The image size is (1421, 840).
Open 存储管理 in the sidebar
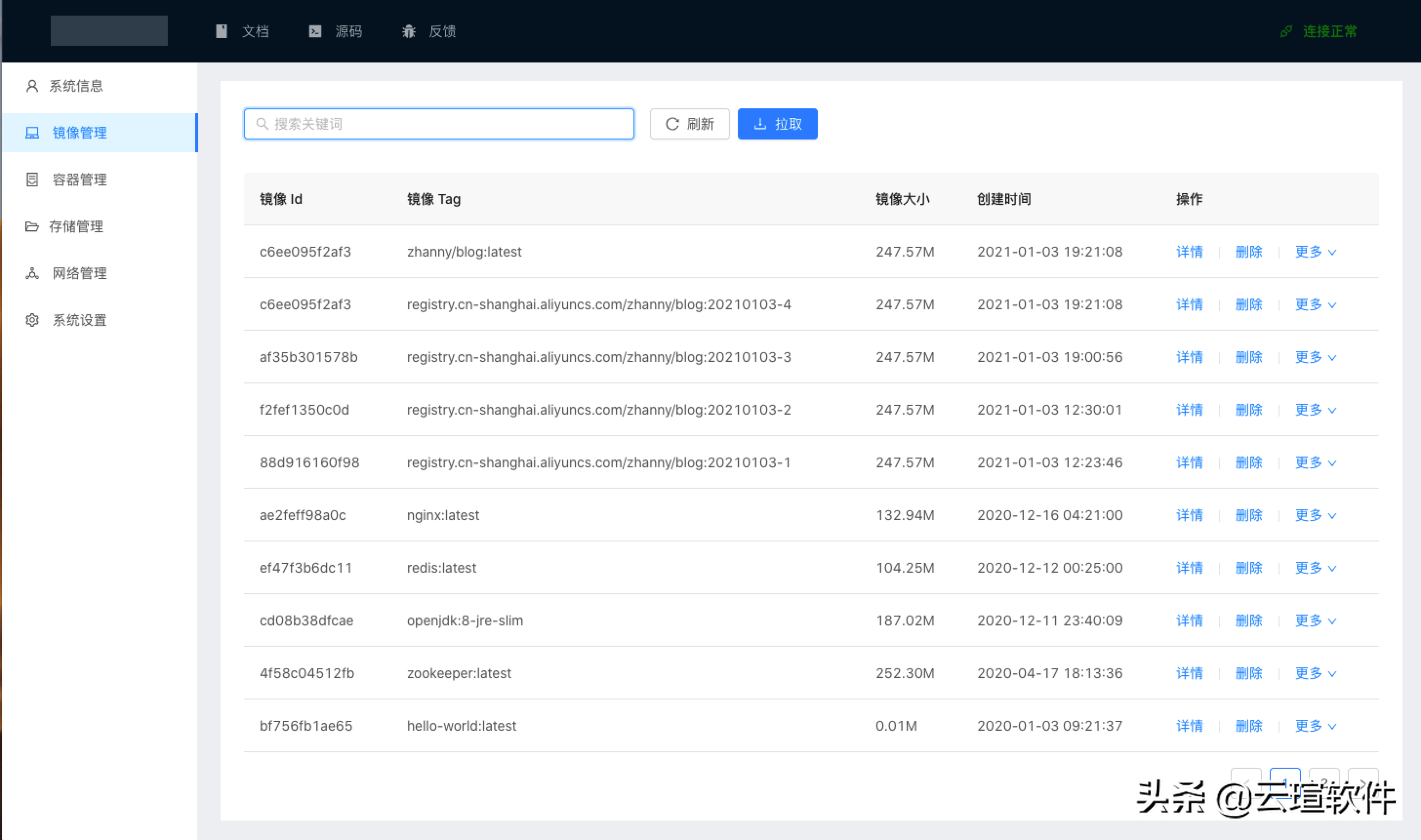pos(100,226)
